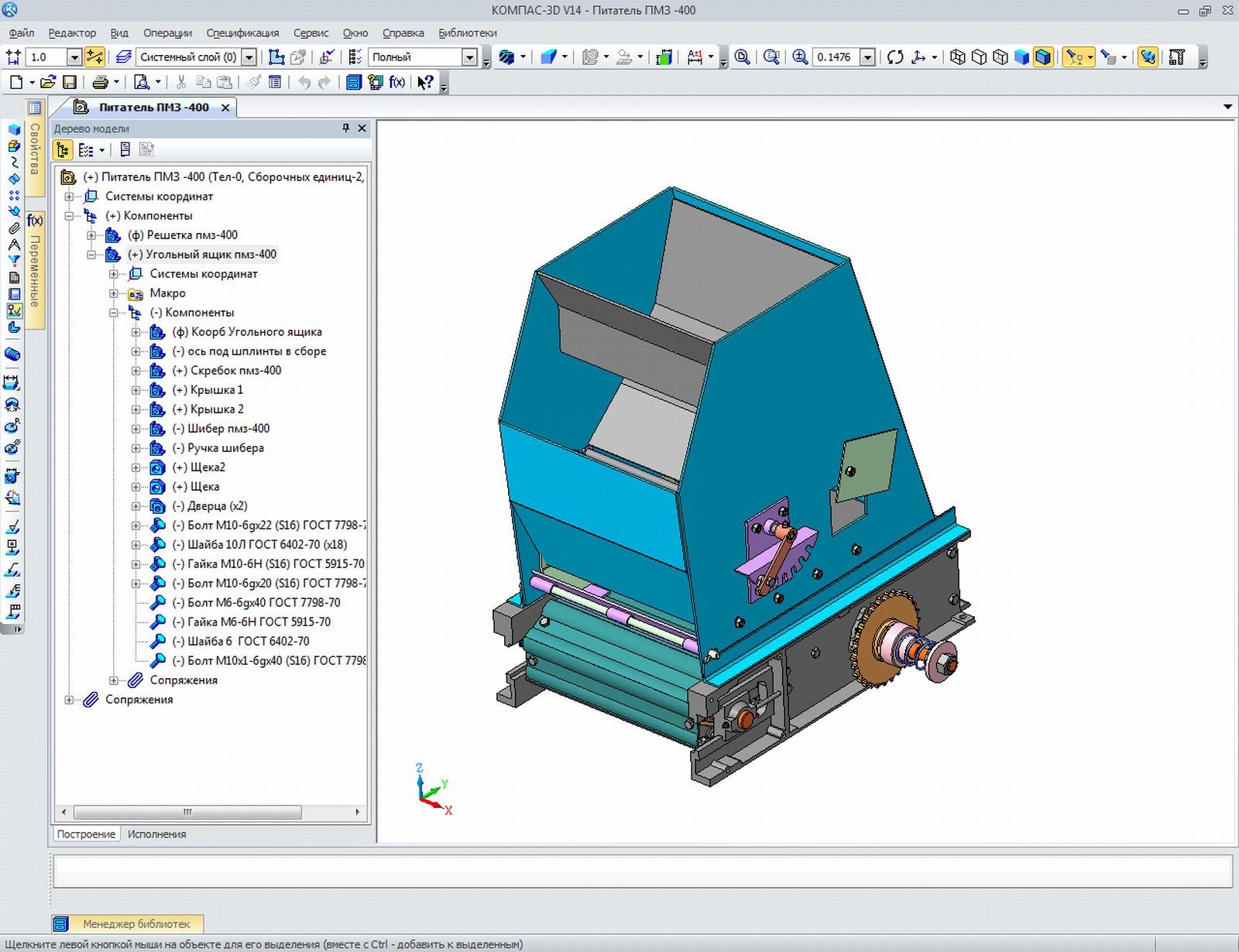1239x952 pixels.
Task: Open the Arrays dotted pattern sidebar icon
Action: [14, 195]
